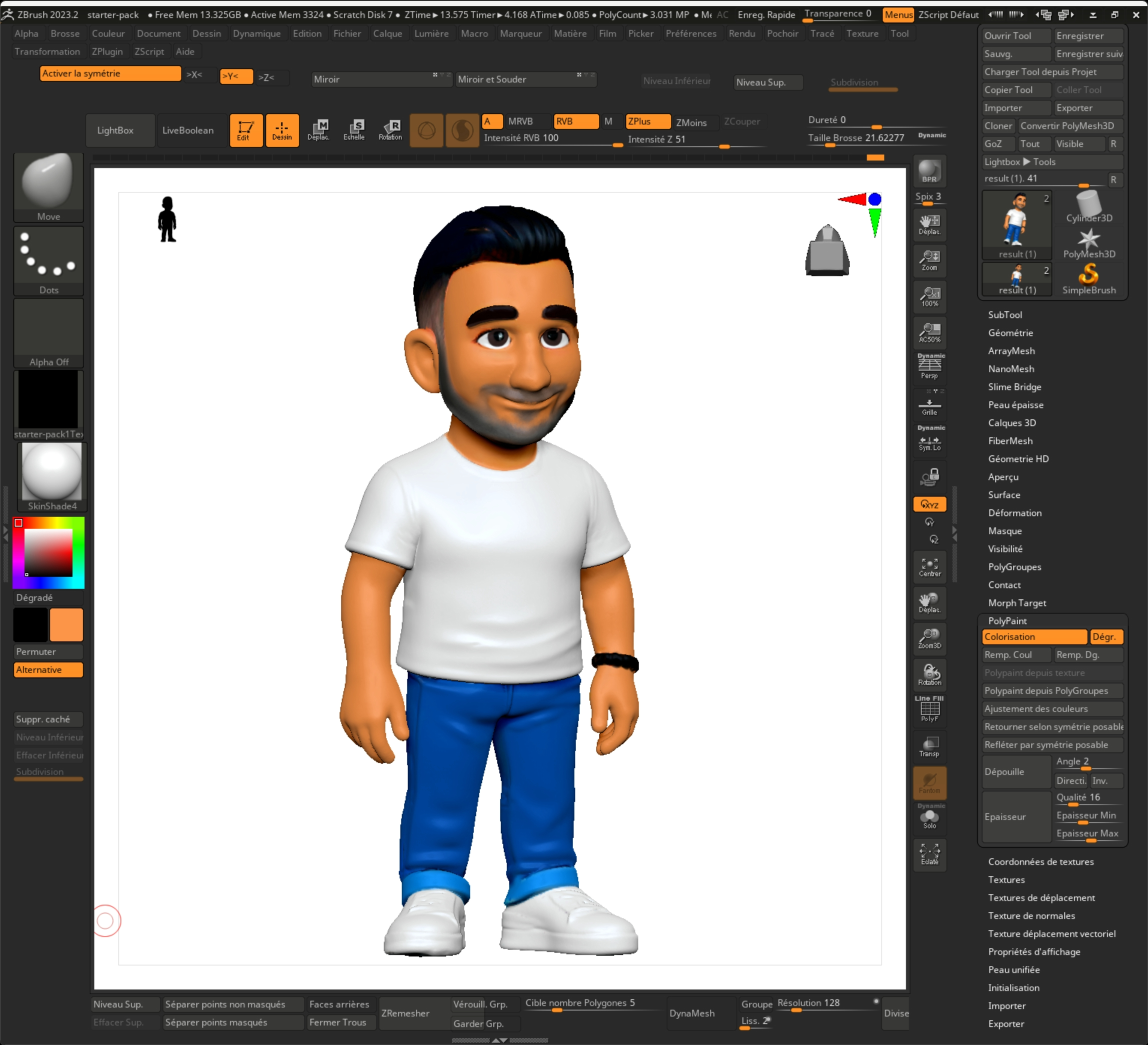Select the Rotation gizmo tool

[390, 130]
